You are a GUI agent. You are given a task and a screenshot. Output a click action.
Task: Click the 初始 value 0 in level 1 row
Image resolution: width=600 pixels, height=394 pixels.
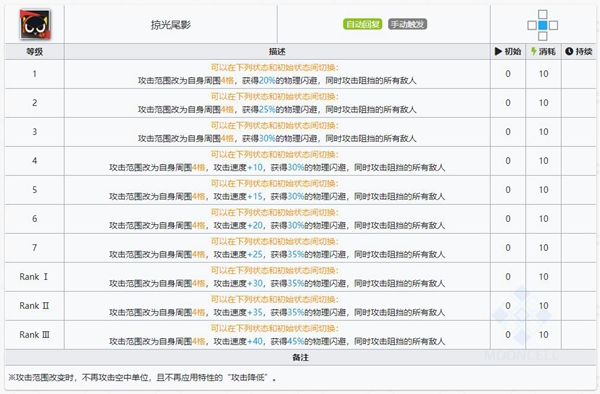click(x=508, y=74)
